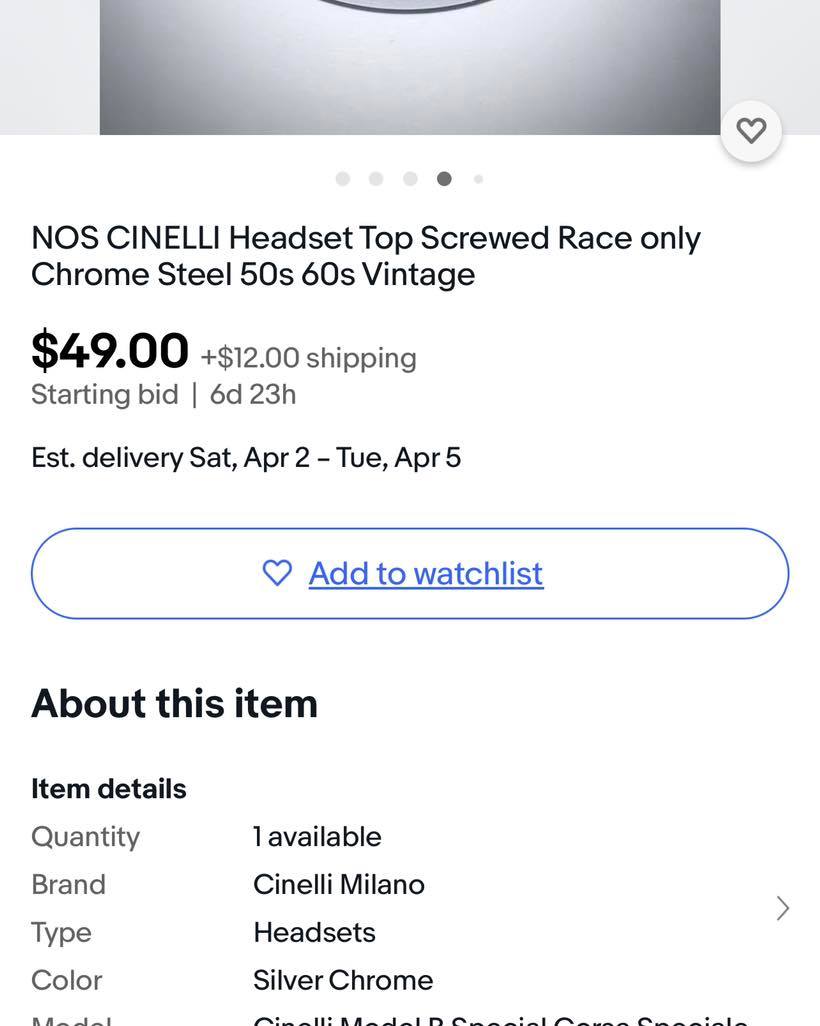The width and height of the screenshot is (820, 1026).
Task: Go to first image carousel dot
Action: (343, 179)
